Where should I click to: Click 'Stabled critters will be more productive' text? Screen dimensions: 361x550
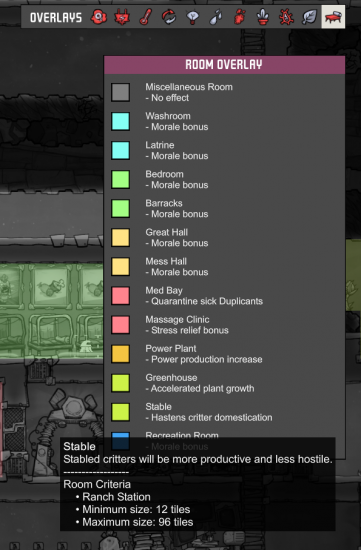pos(198,459)
